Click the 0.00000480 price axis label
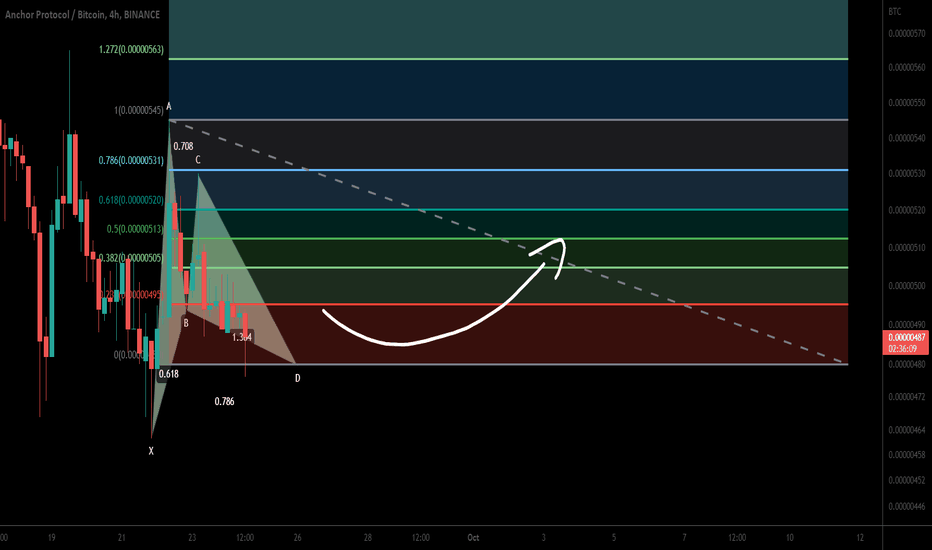This screenshot has height=550, width=932. point(907,364)
